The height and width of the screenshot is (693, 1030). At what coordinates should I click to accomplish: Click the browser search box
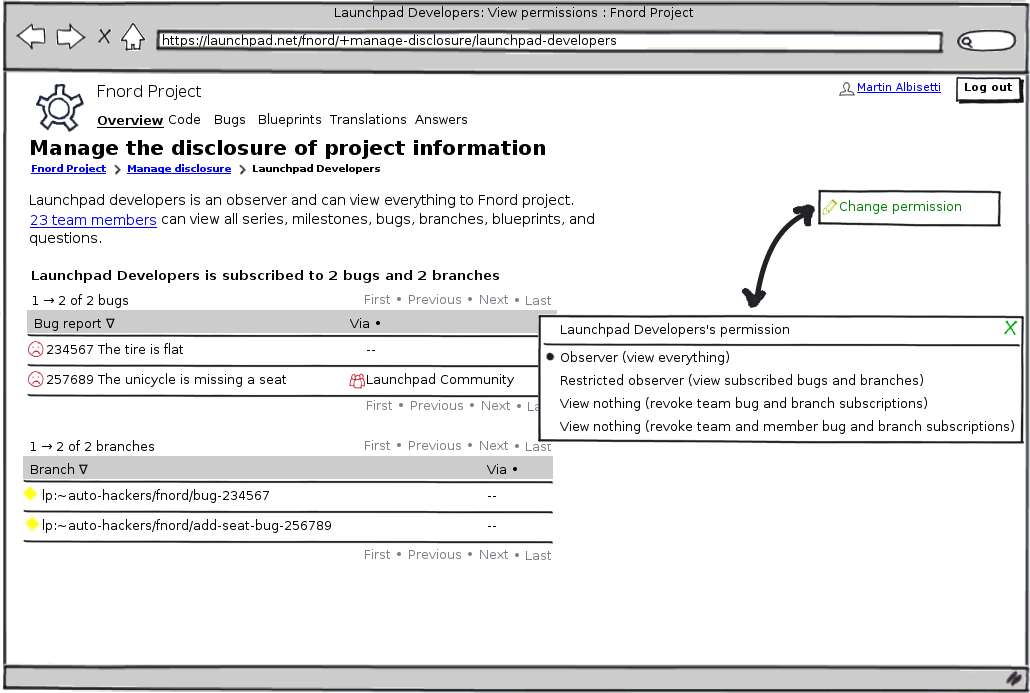[x=986, y=41]
